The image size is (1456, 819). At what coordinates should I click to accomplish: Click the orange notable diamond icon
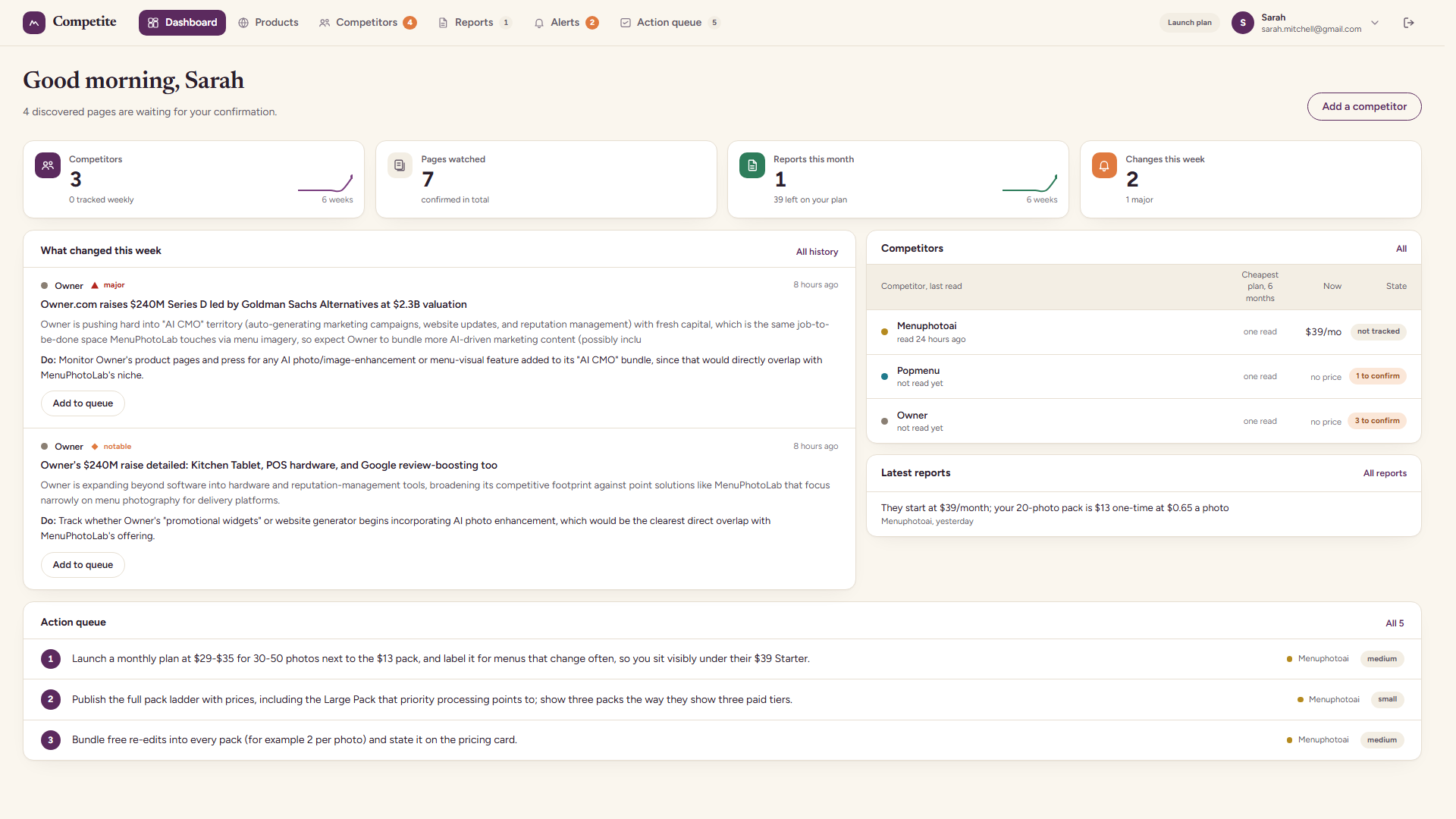[x=95, y=447]
